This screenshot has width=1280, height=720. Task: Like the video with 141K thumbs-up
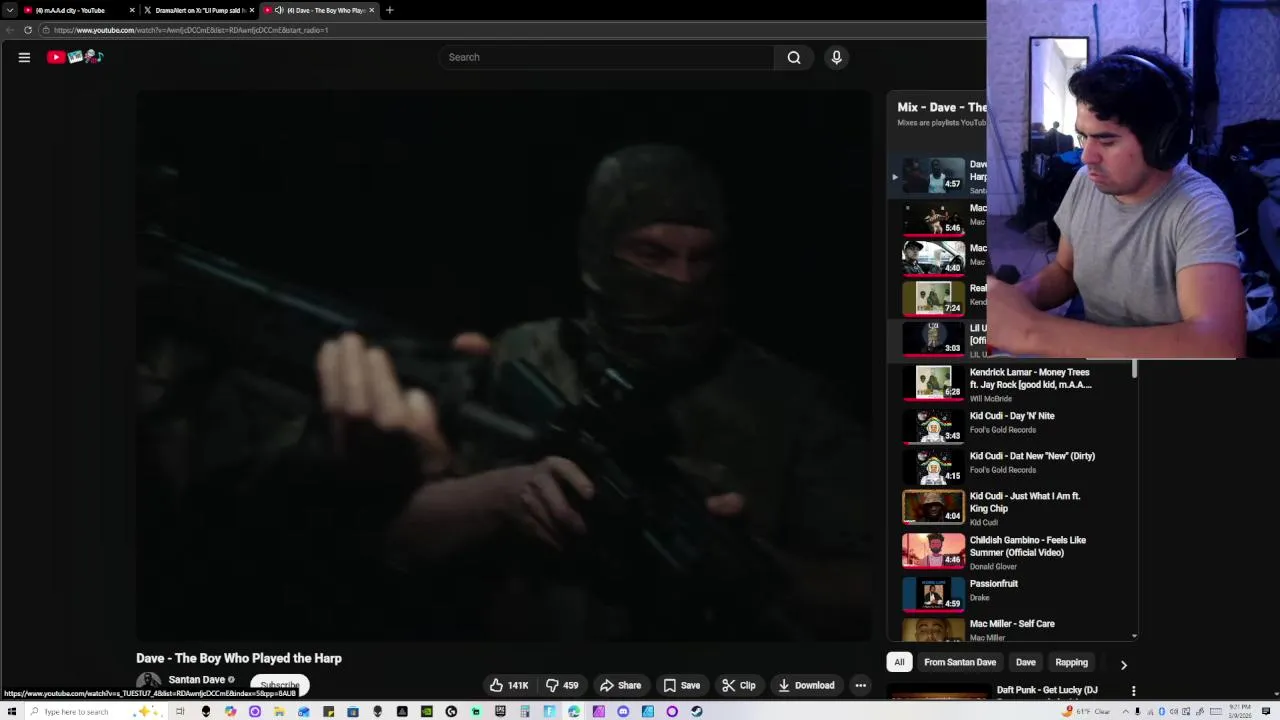(509, 685)
